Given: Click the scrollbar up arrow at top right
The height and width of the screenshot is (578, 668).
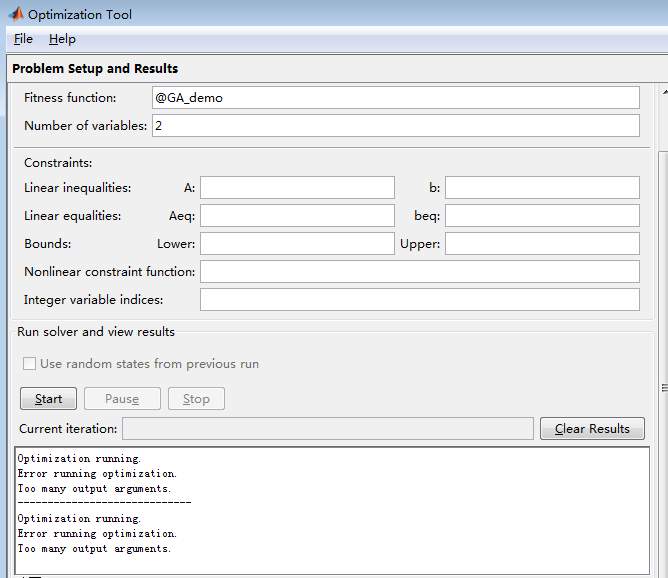Looking at the screenshot, I should 664,92.
